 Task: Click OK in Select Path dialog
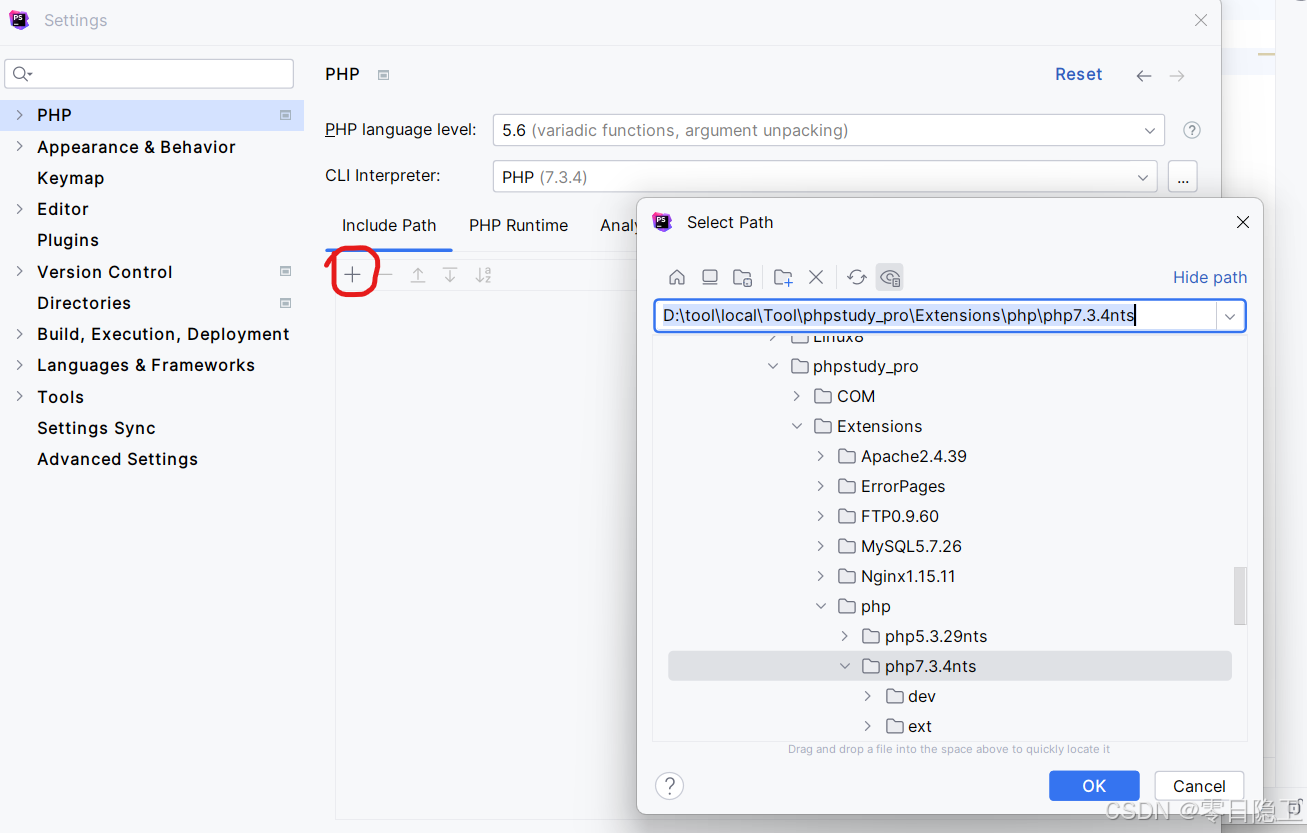[x=1094, y=786]
